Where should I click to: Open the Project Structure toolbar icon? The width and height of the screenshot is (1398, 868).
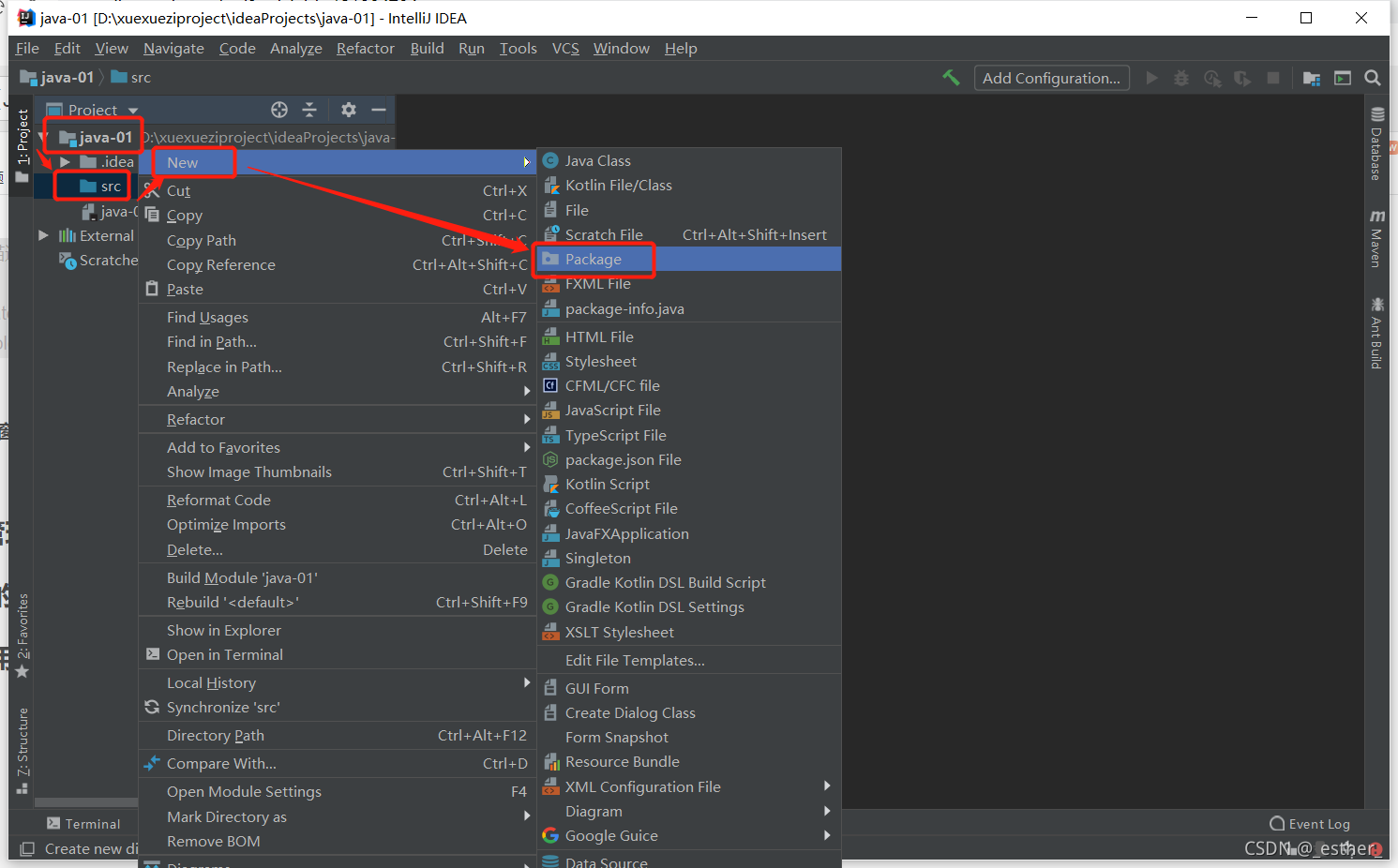click(1312, 78)
